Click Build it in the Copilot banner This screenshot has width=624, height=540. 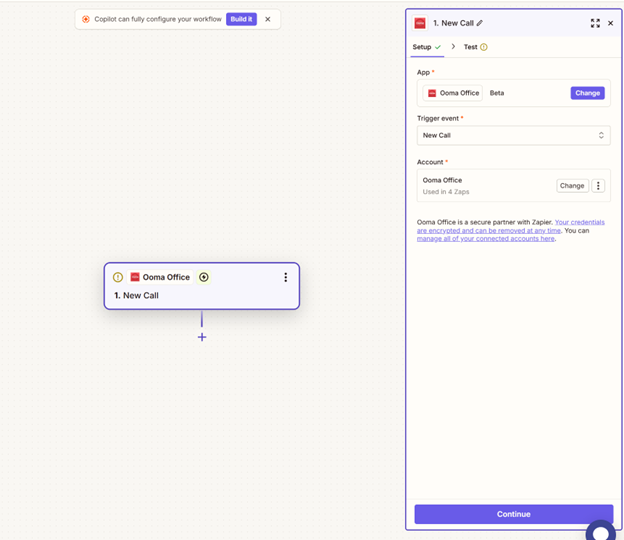coord(241,19)
